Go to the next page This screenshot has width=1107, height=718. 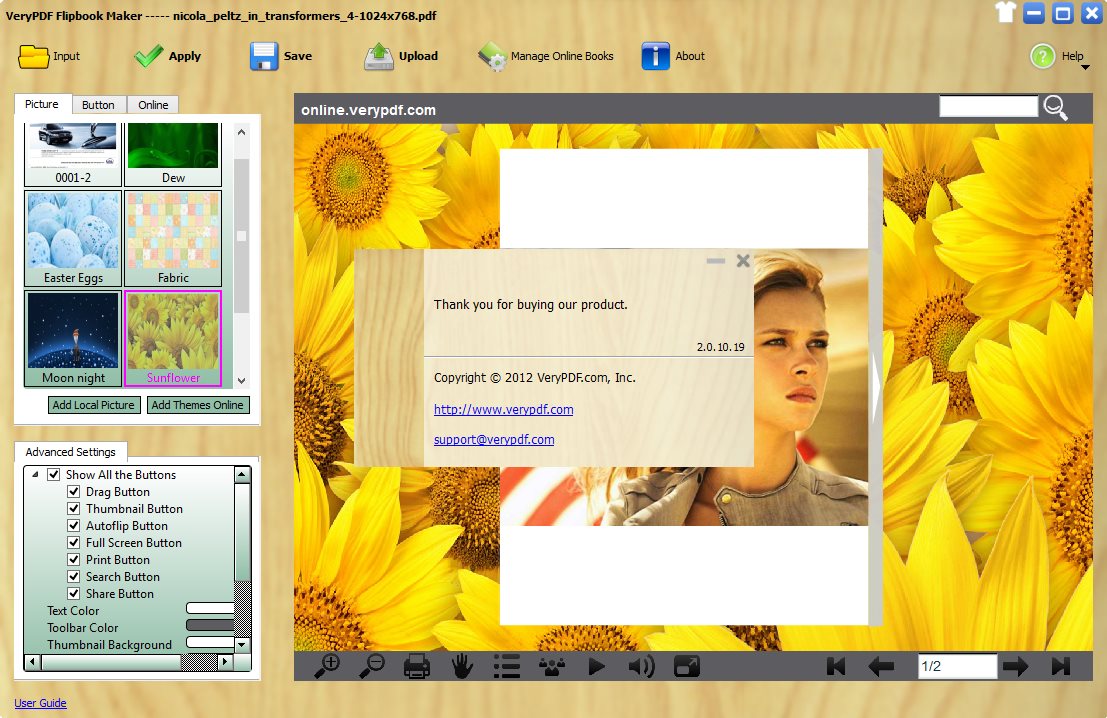coord(1015,666)
